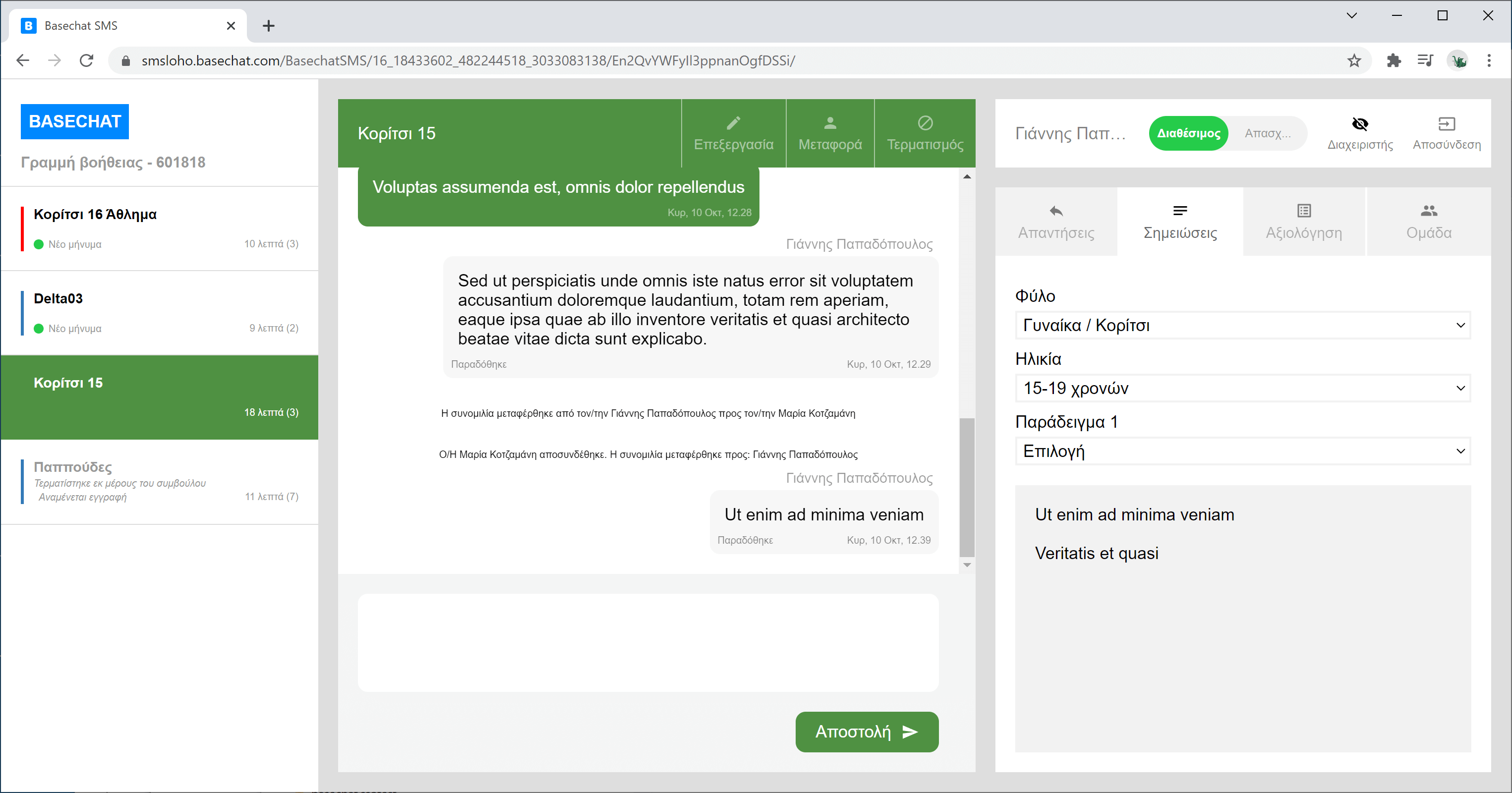
Task: Click the pencil Επεξεργασία edit icon
Action: pyautogui.click(x=733, y=123)
